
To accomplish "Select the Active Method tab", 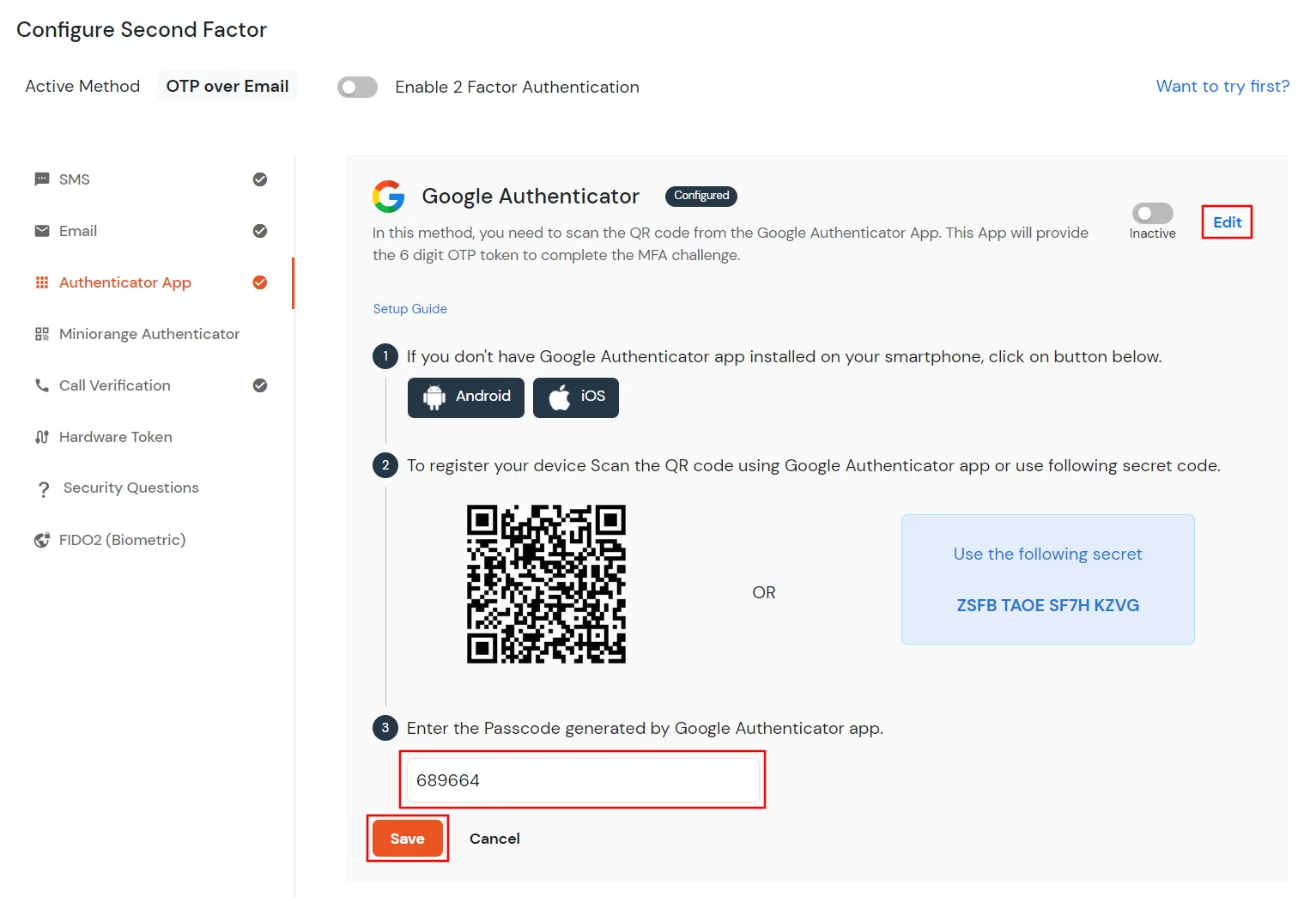I will (x=82, y=86).
